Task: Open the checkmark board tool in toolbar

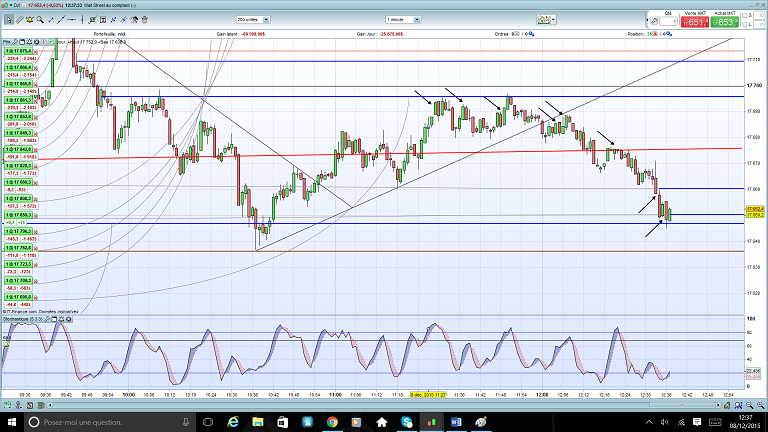Action: click(x=92, y=20)
